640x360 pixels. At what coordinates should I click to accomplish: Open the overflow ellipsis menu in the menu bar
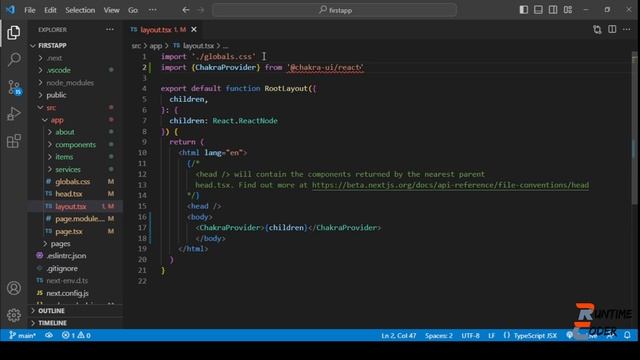point(152,10)
